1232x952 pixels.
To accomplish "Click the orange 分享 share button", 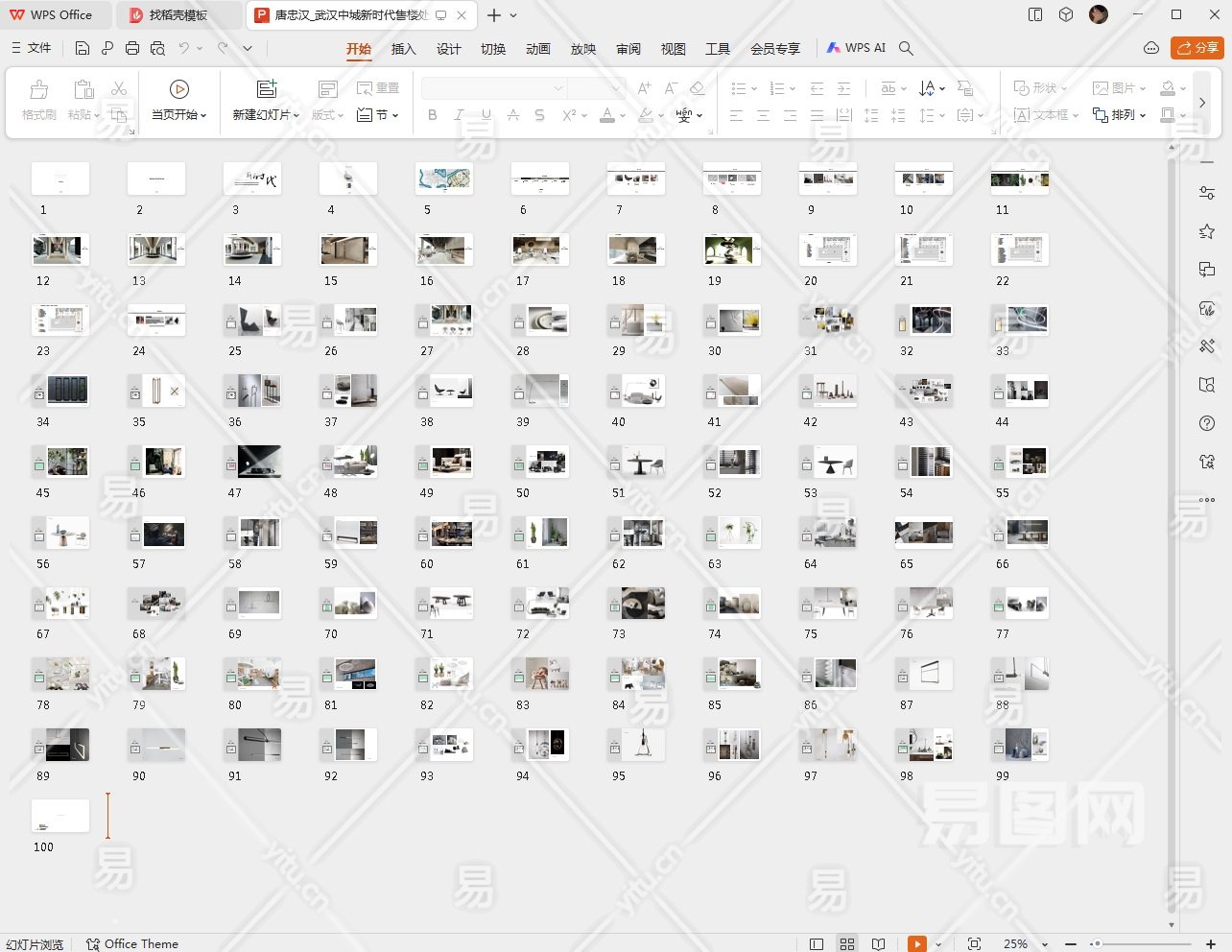I will click(x=1196, y=48).
